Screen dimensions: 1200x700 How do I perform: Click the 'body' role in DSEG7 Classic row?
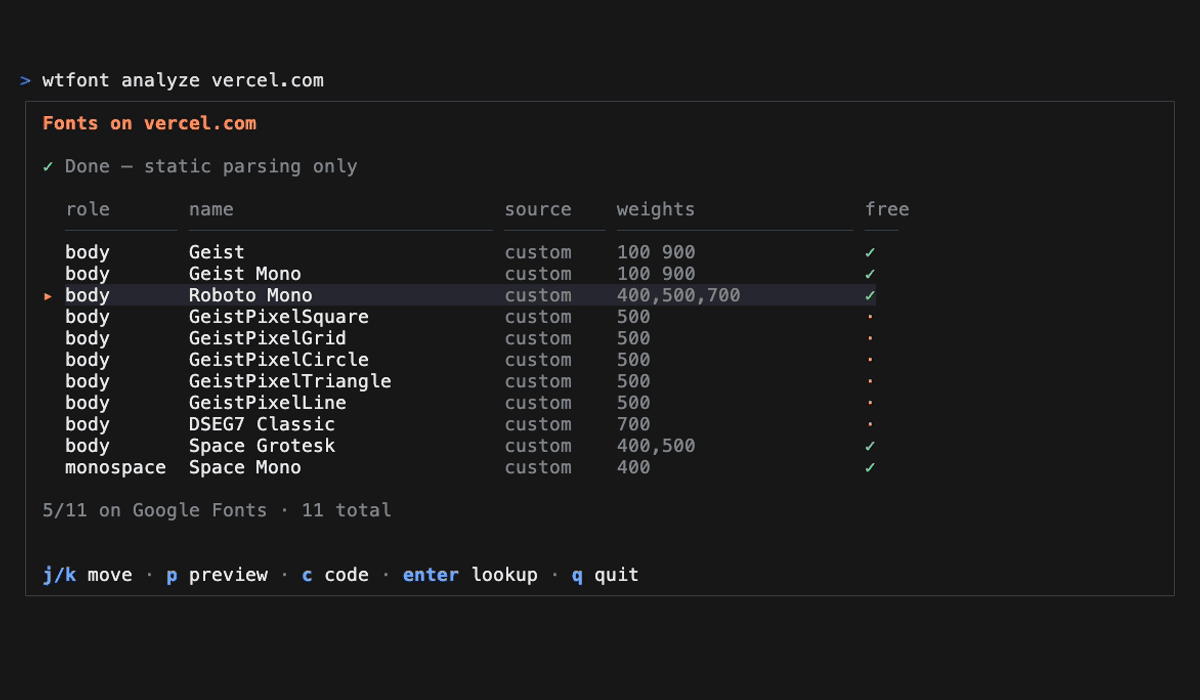pyautogui.click(x=87, y=424)
